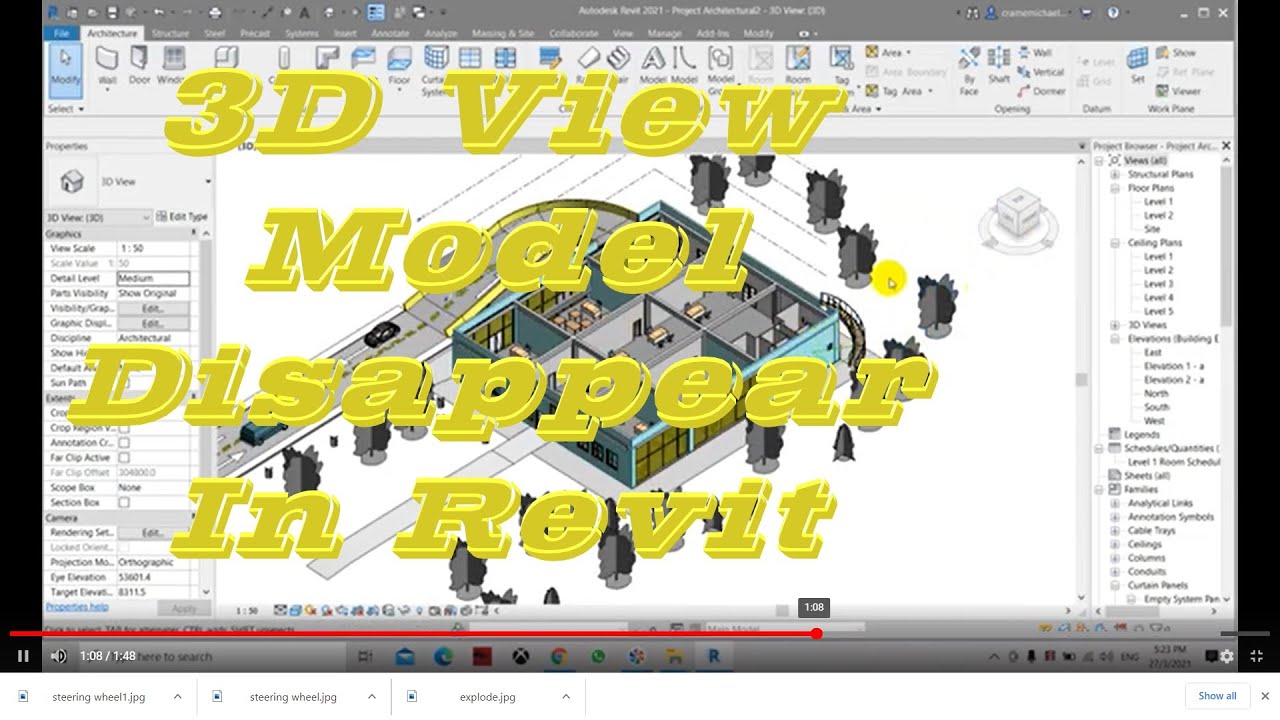Open the 3D View type selector dropdown
1280x720 pixels.
coord(208,182)
